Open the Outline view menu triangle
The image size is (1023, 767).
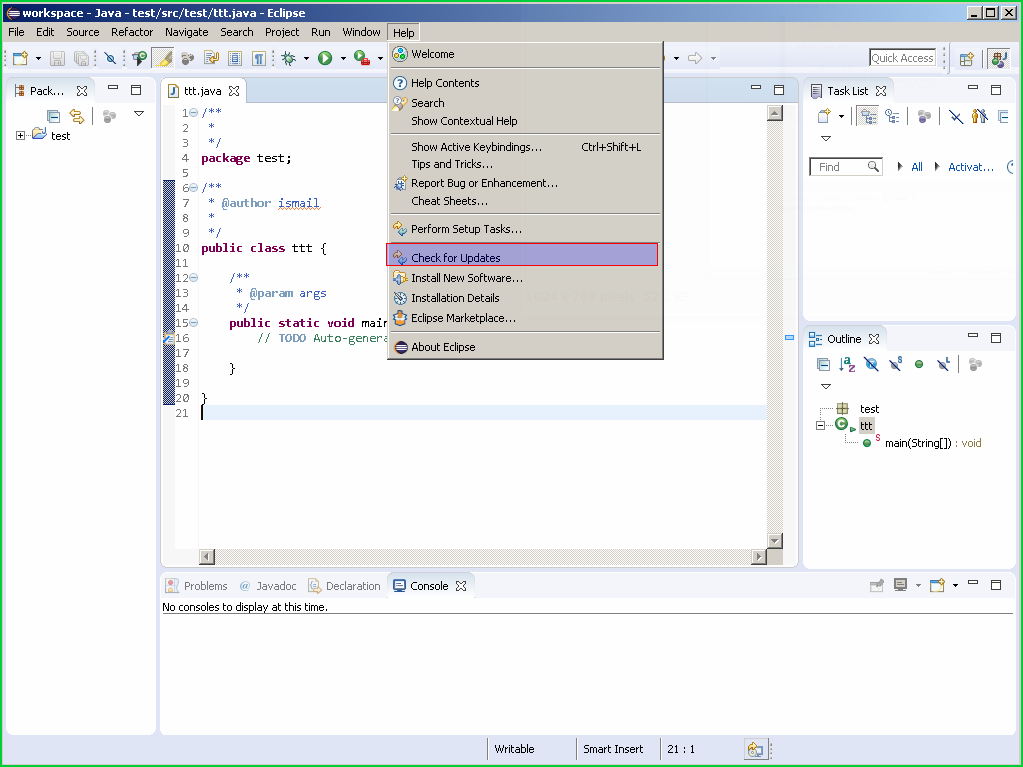(825, 386)
